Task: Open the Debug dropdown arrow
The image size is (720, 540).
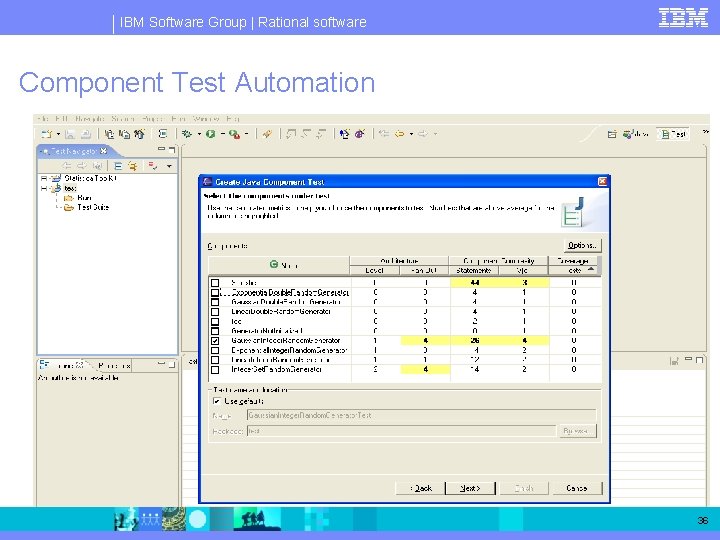Action: click(199, 134)
